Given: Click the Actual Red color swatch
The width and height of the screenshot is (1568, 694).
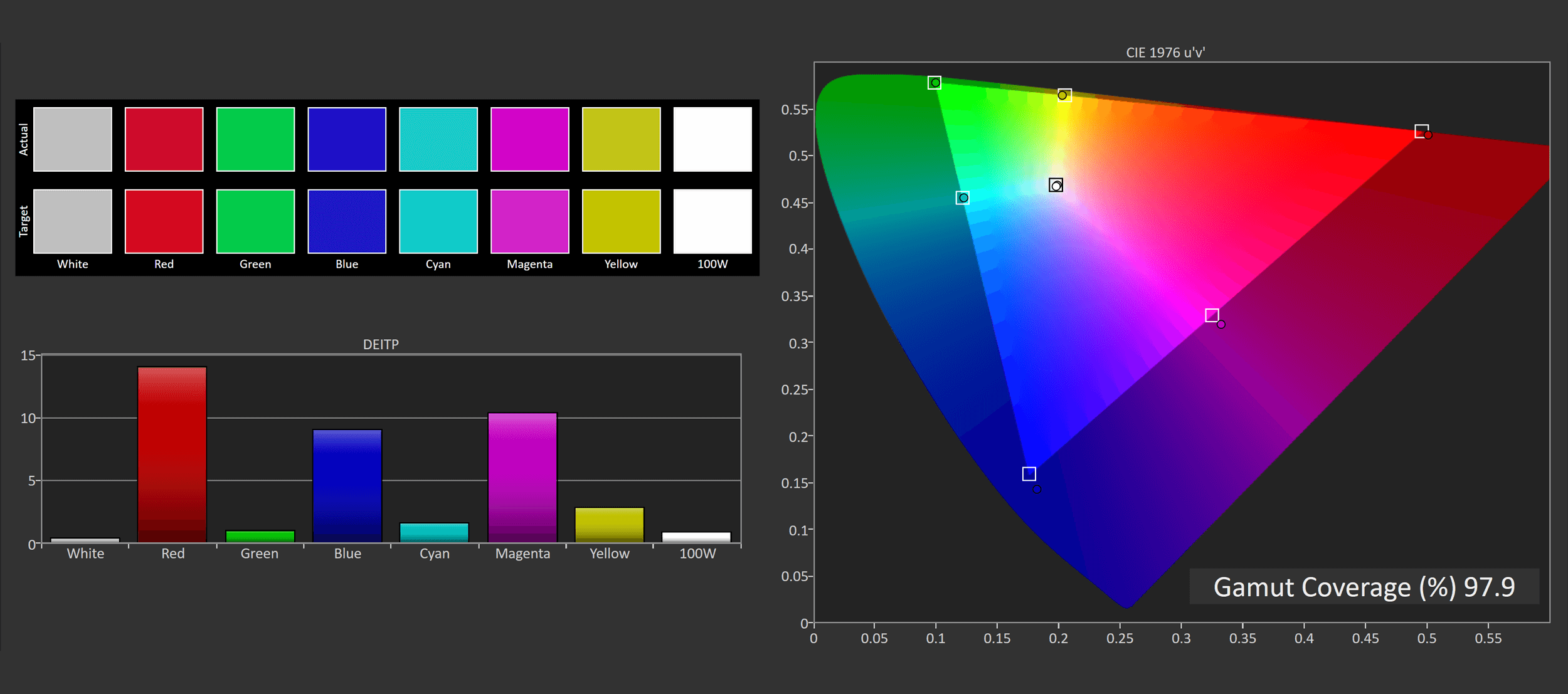Looking at the screenshot, I should [x=164, y=139].
